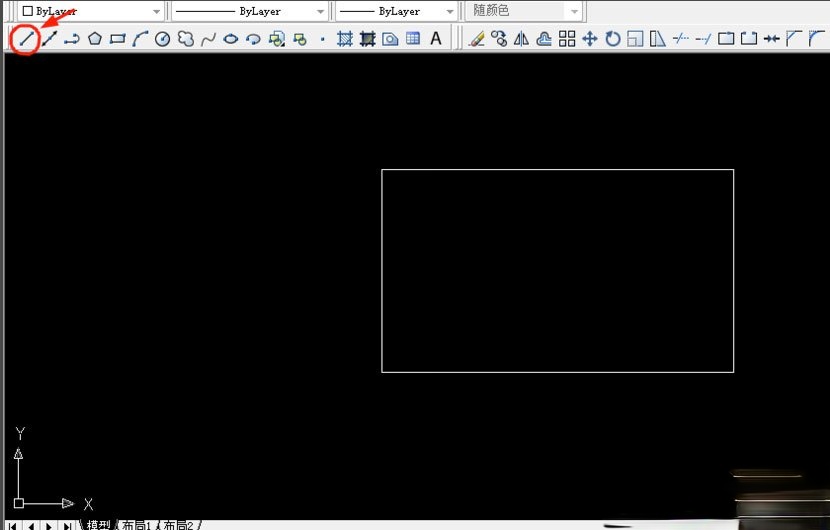The height and width of the screenshot is (530, 830).
Task: Select the Ellipse tool
Action: coord(231,39)
